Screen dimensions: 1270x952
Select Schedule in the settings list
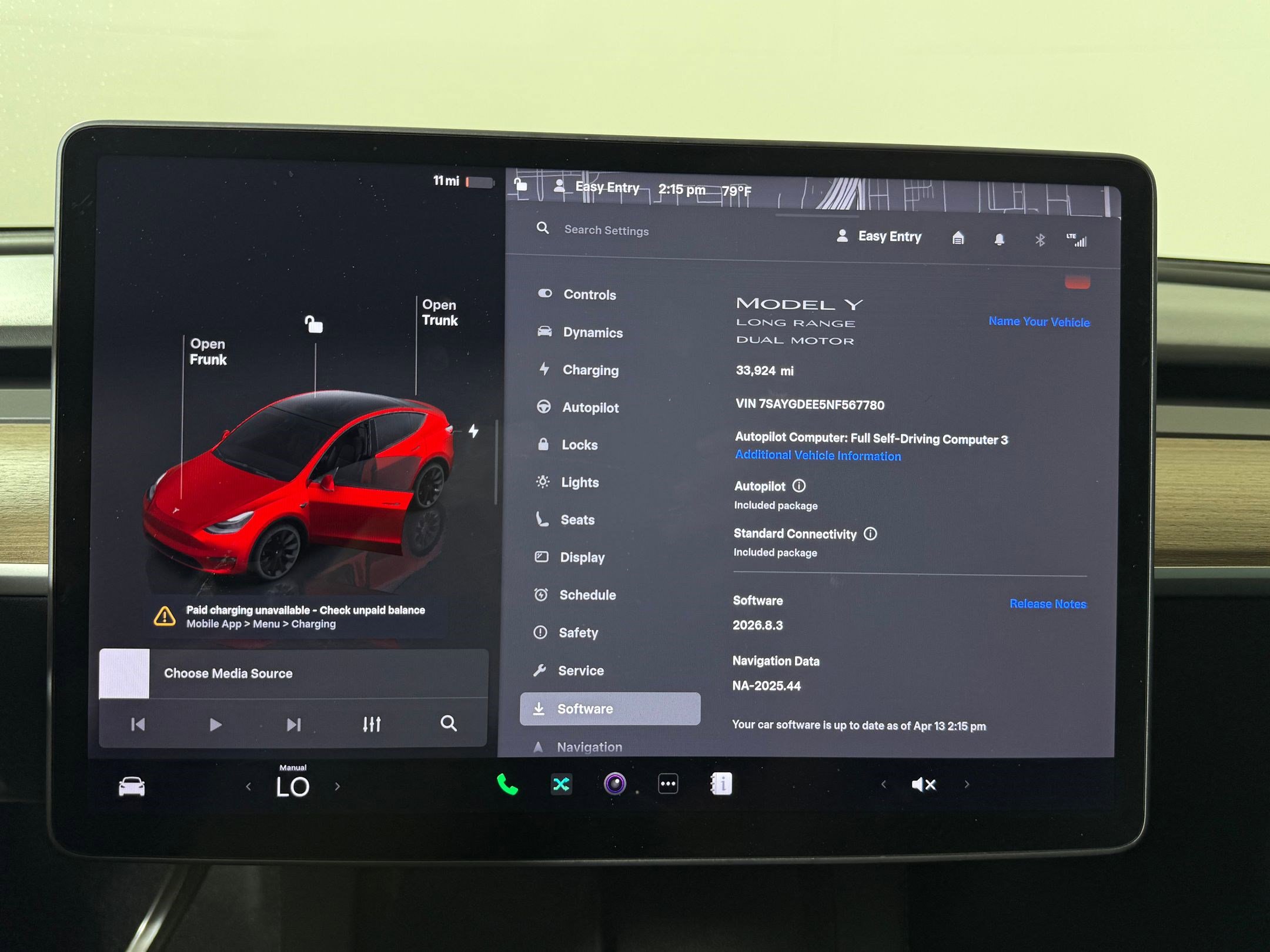pyautogui.click(x=575, y=595)
